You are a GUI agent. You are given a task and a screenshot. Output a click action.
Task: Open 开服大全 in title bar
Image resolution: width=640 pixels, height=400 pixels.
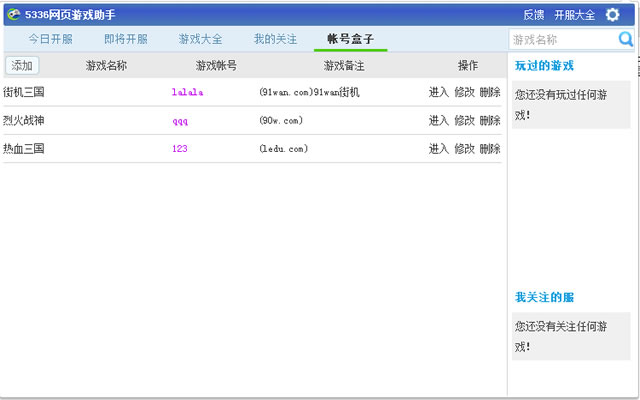coord(574,15)
